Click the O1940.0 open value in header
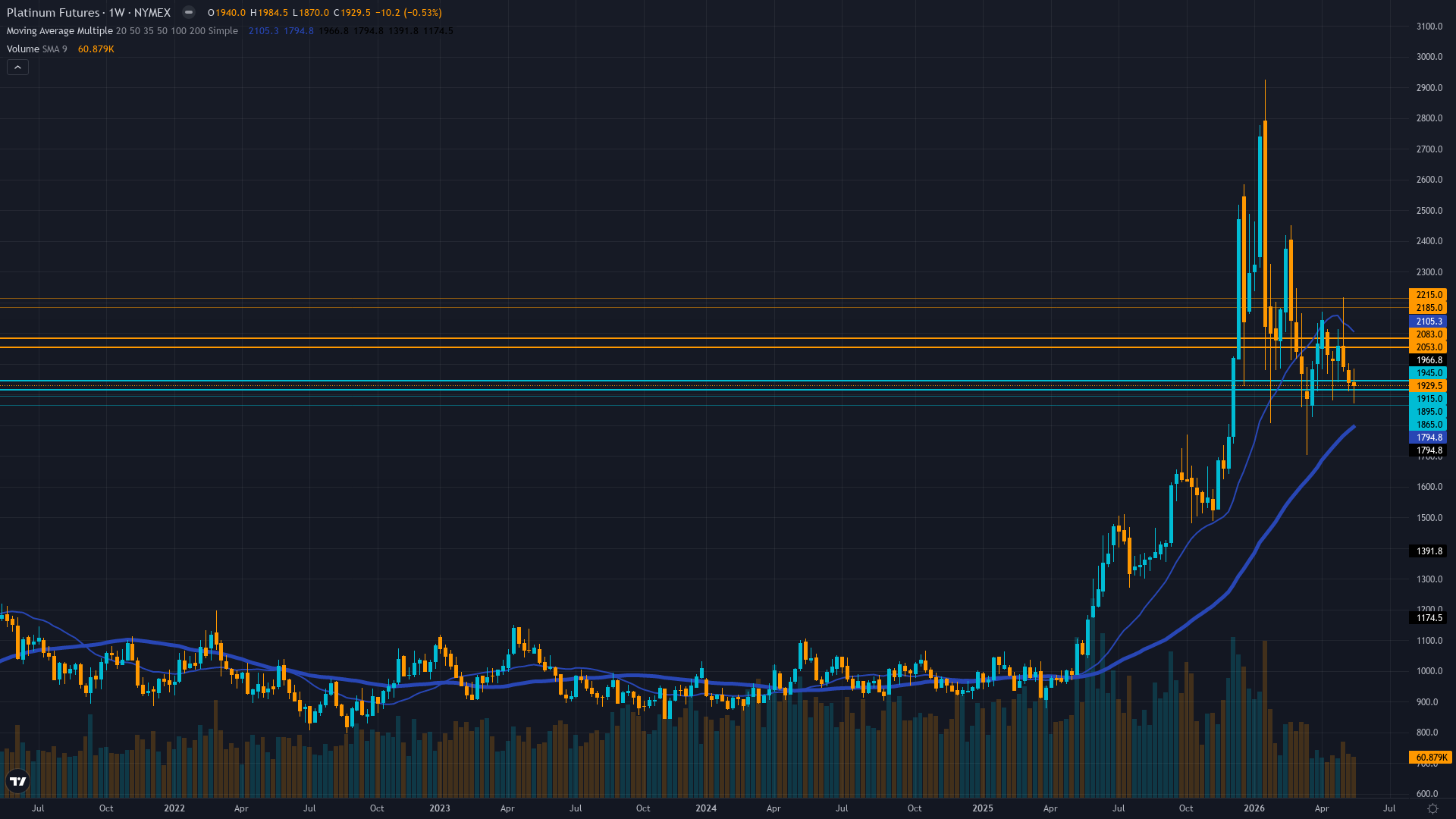The image size is (1456, 819). point(227,13)
